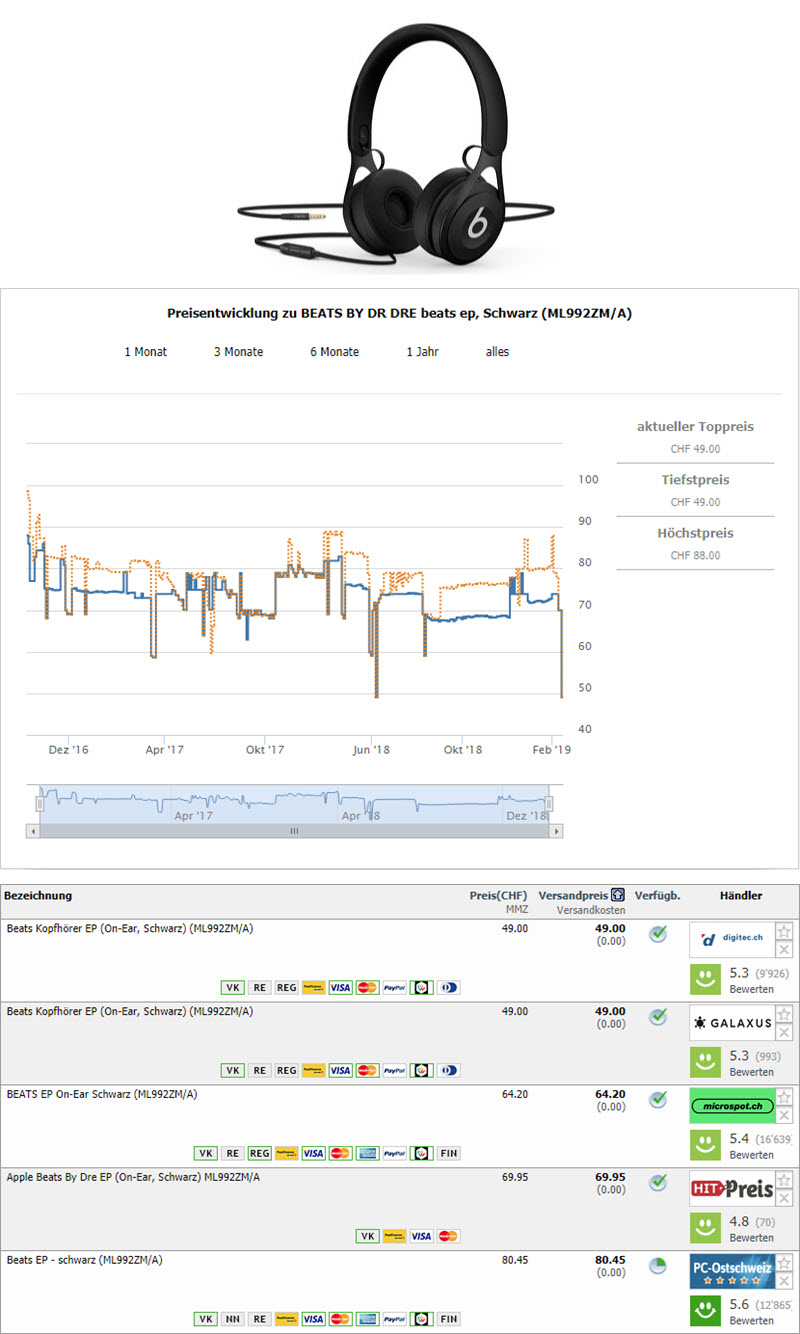Click the FIN payment badge for microspot.ch

click(449, 1153)
